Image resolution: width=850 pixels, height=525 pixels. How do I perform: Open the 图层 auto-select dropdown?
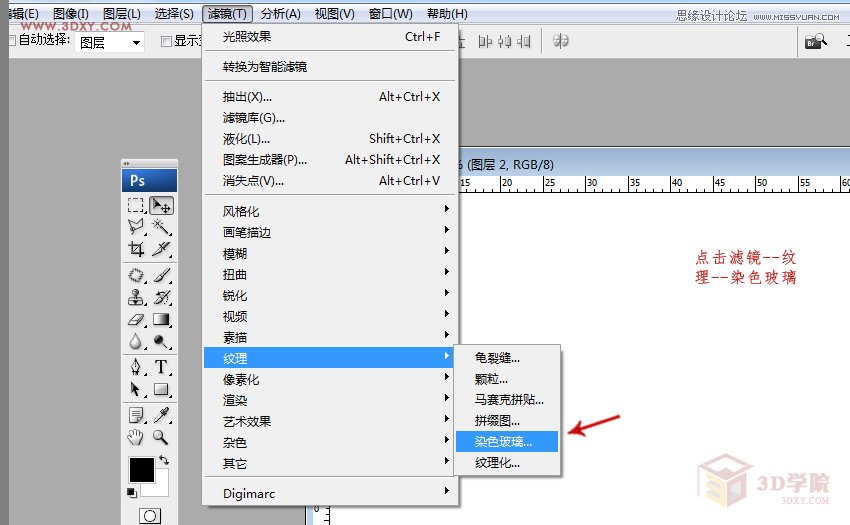[x=110, y=42]
